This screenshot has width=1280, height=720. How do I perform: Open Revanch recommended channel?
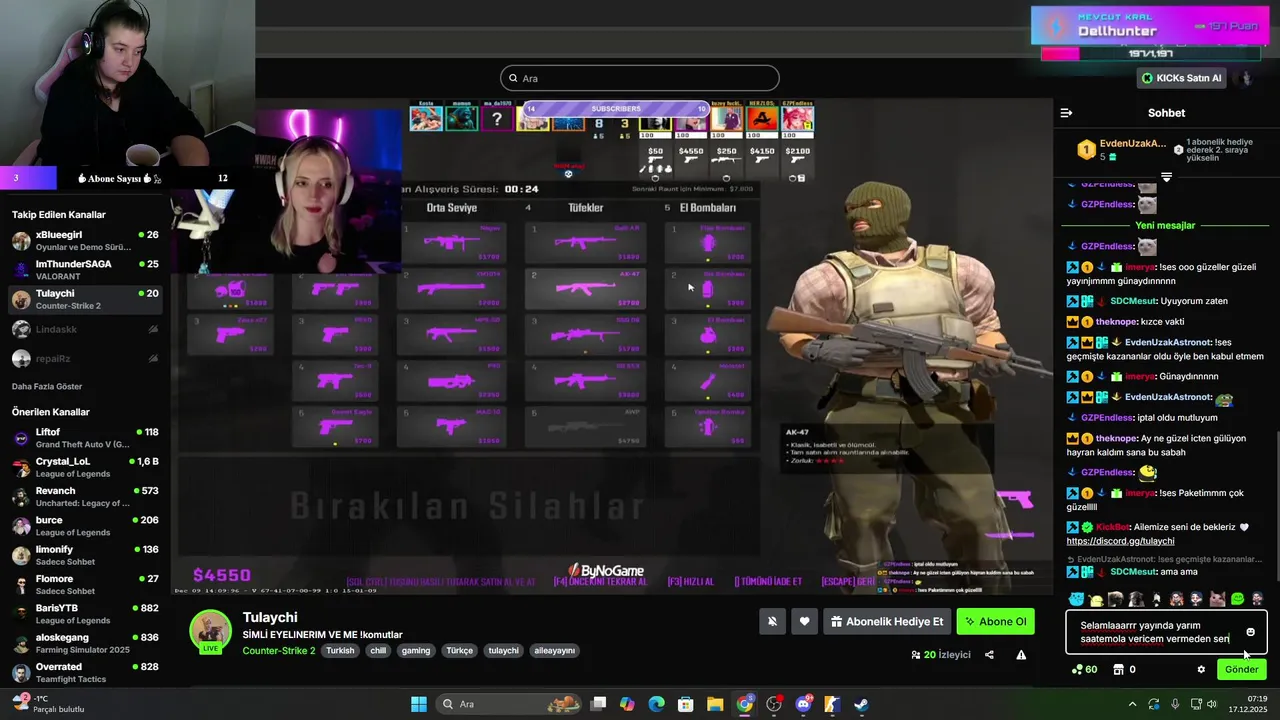tap(85, 496)
